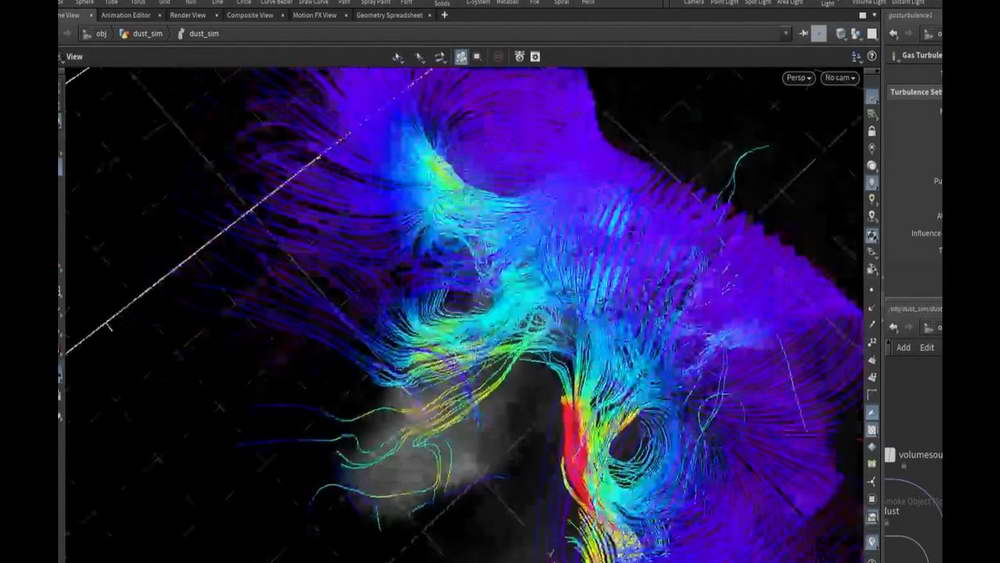Switch to the Motion FX View tab

click(x=314, y=15)
